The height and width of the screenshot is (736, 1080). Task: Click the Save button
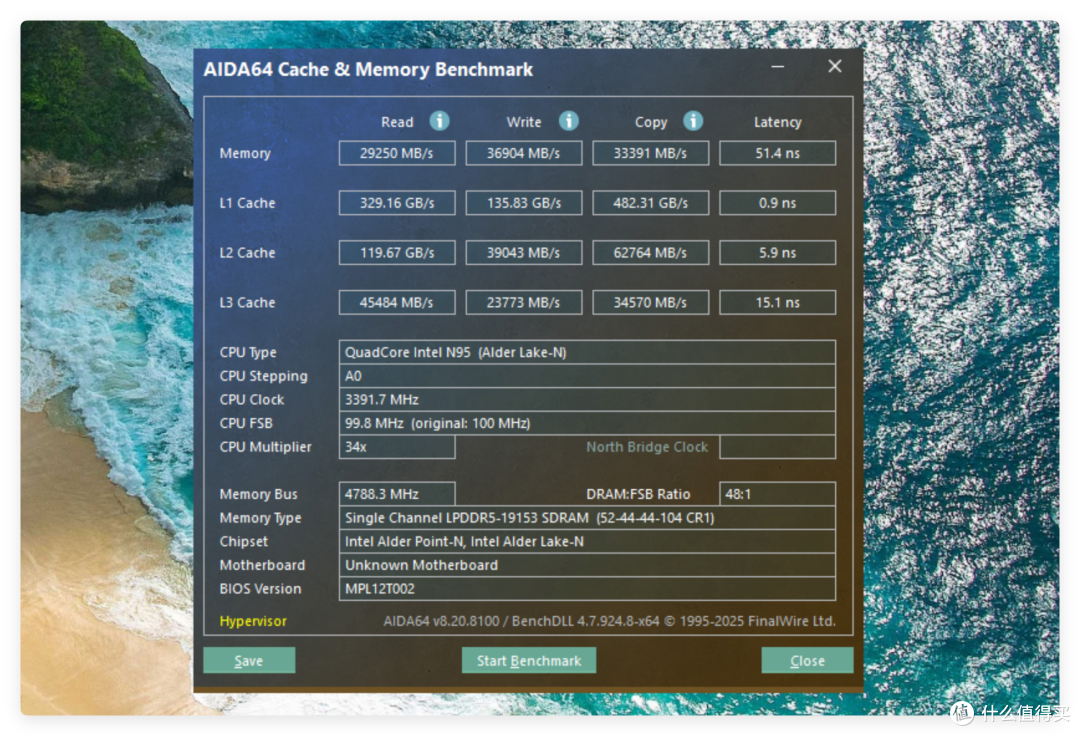249,660
